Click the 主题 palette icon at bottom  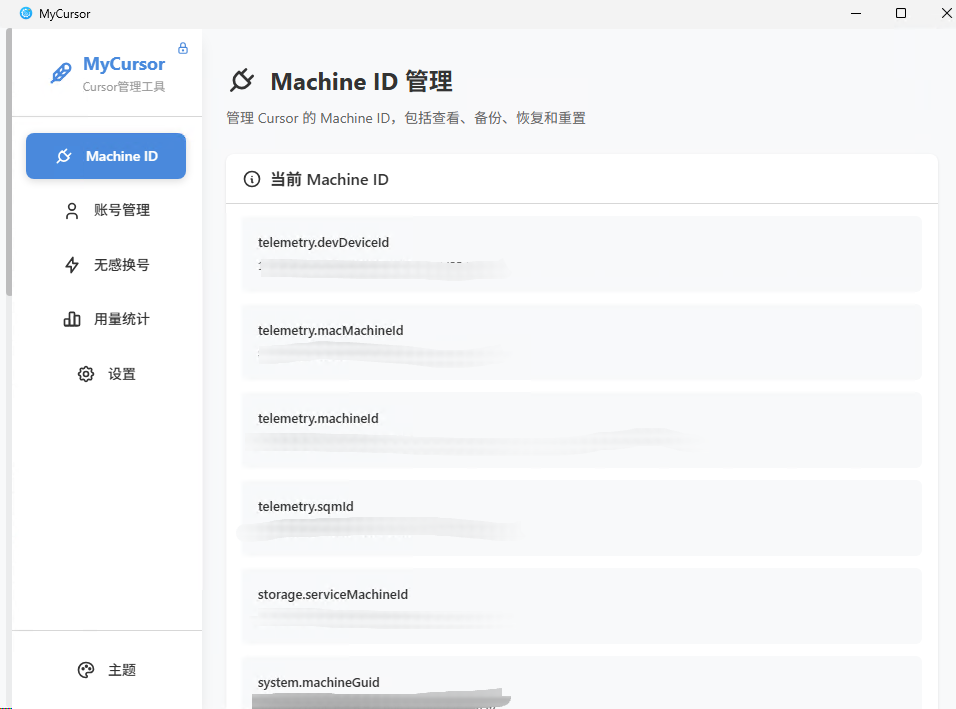(86, 670)
